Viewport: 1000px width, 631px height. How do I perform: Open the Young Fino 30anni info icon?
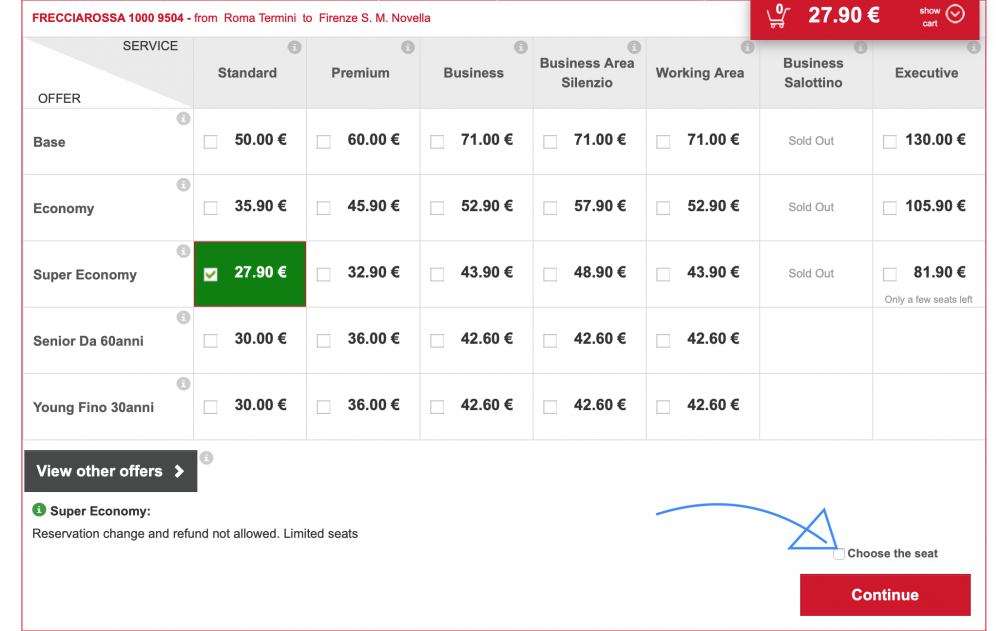(x=183, y=384)
